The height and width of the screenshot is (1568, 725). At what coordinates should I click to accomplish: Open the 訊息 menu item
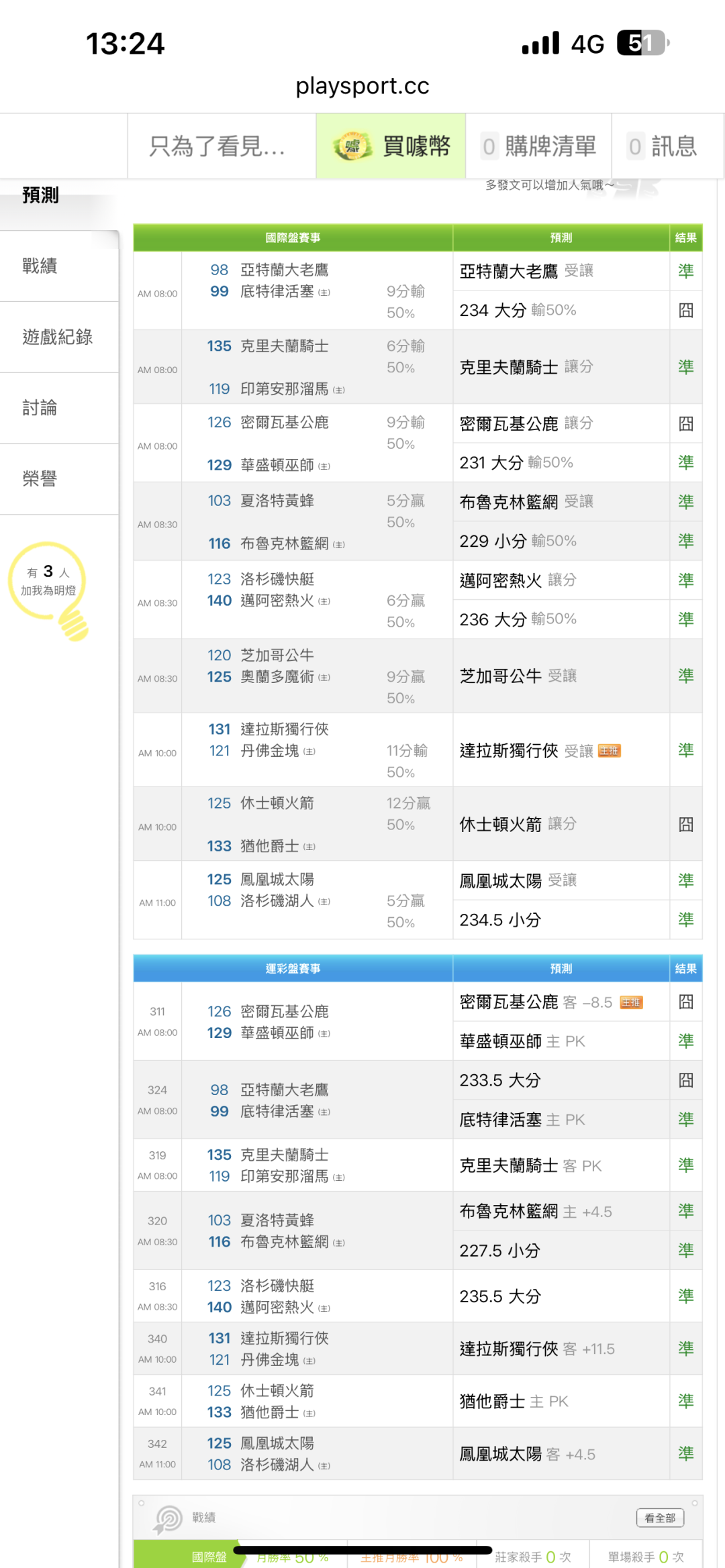pyautogui.click(x=663, y=146)
